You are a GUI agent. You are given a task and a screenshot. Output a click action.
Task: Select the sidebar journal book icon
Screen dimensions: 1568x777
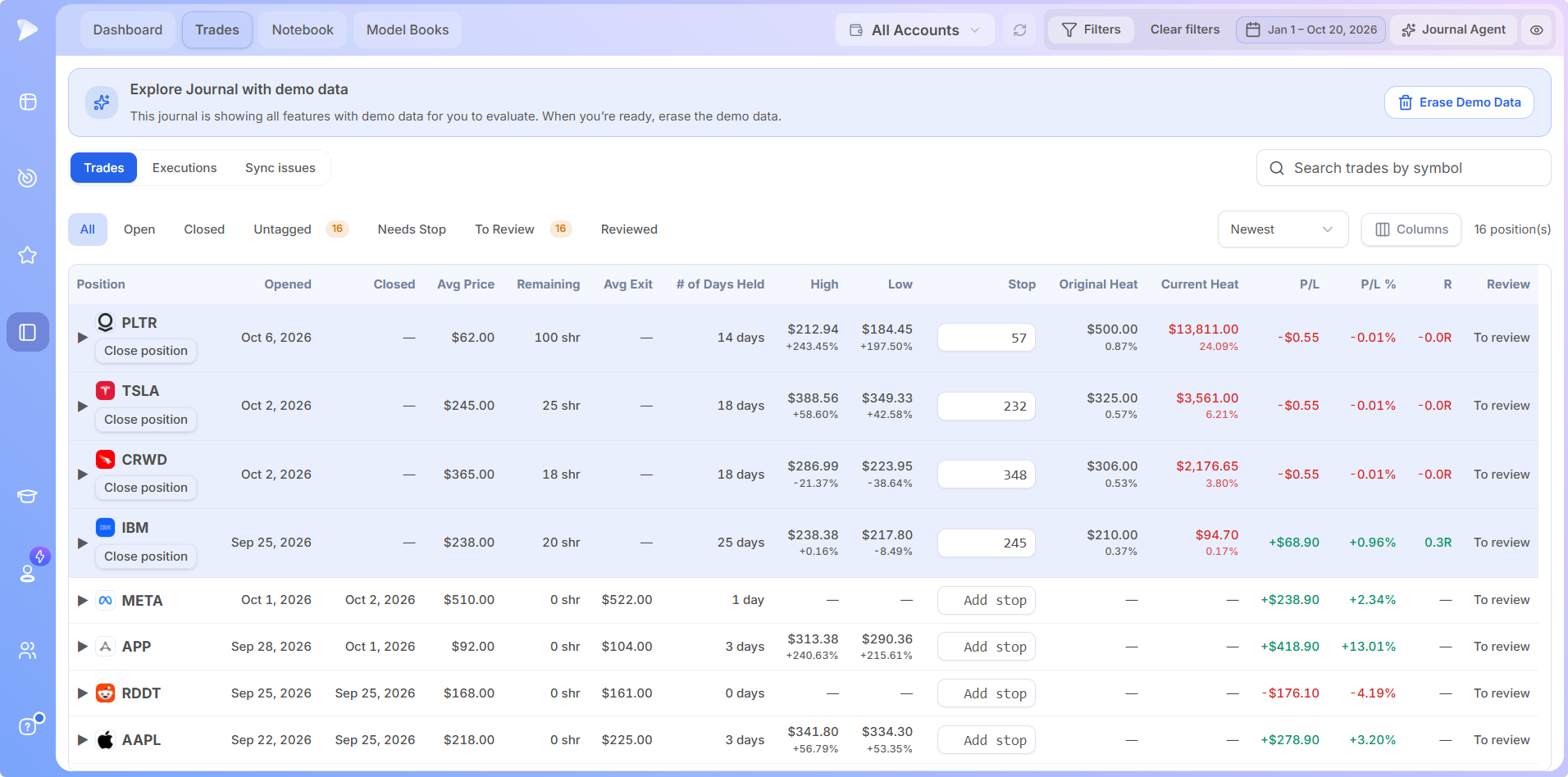pos(28,332)
